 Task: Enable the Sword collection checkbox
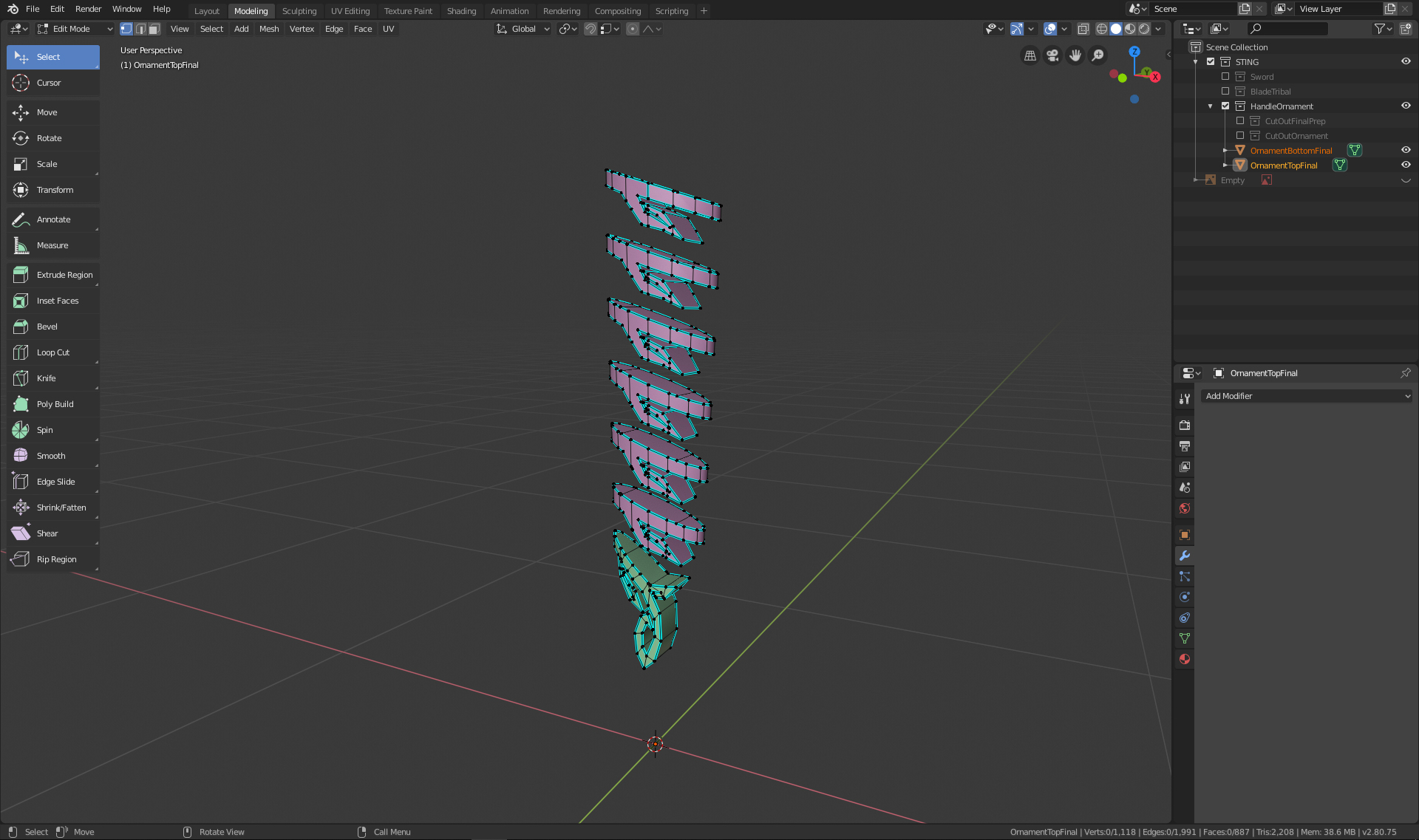coord(1225,77)
